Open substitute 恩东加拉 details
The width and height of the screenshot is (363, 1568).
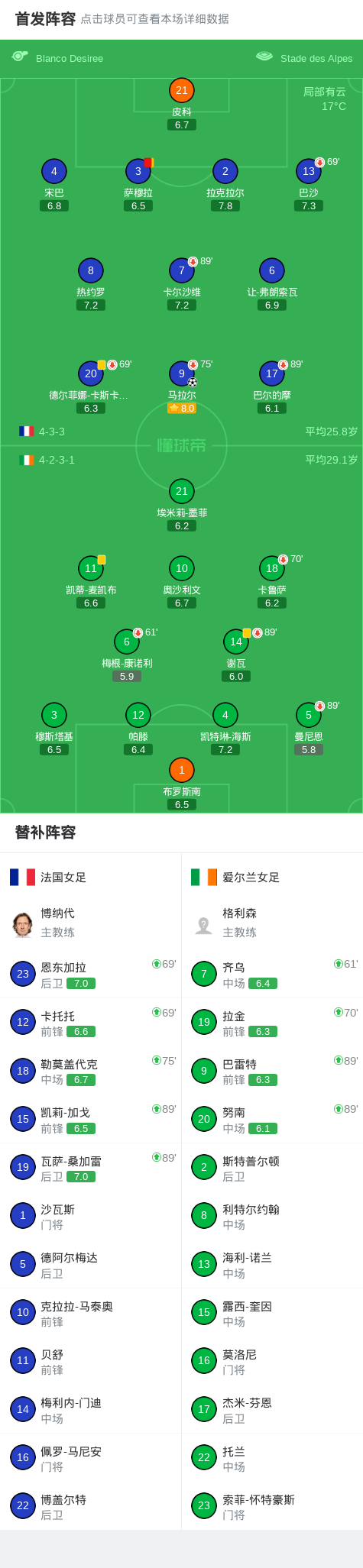(x=91, y=974)
